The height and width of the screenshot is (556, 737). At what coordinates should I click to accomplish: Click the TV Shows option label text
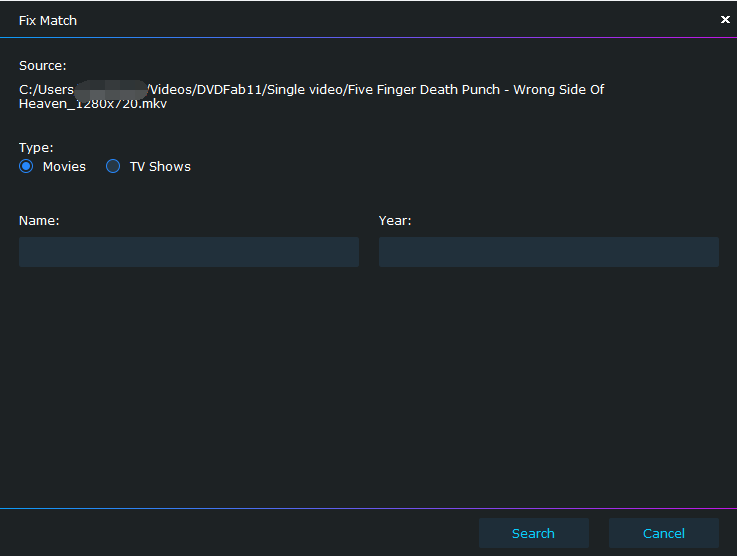(160, 167)
